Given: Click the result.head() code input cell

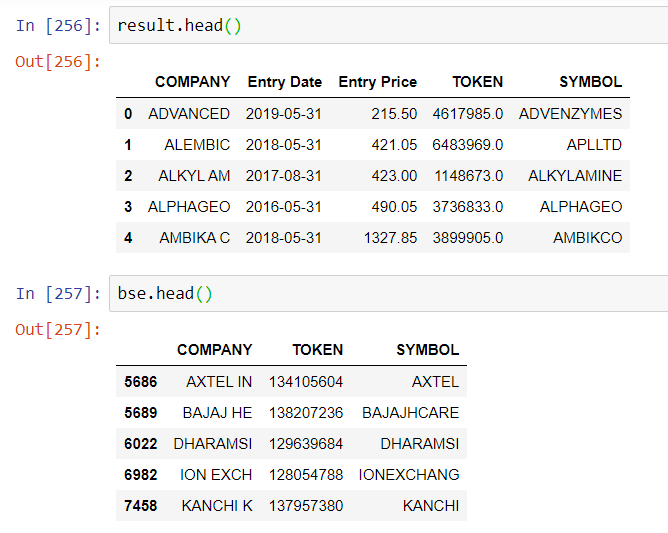Looking at the screenshot, I should 389,25.
